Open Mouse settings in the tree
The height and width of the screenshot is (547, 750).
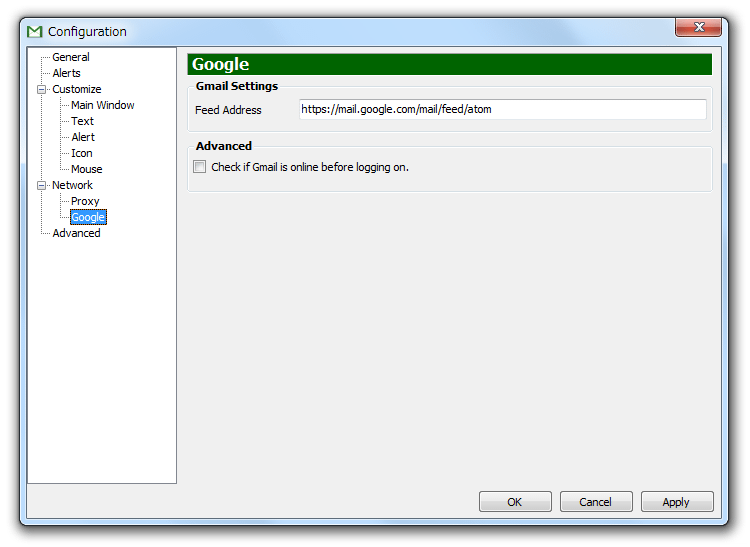click(x=87, y=169)
